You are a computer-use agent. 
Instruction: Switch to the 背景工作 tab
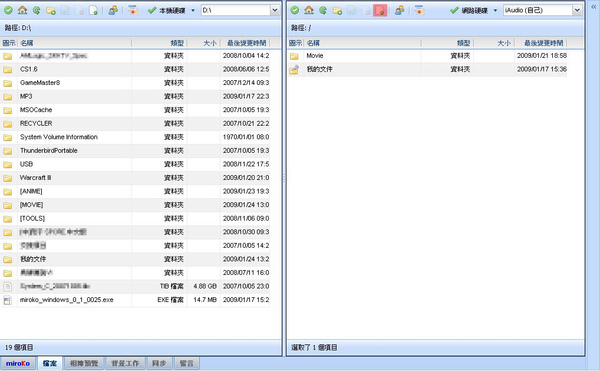click(x=125, y=363)
